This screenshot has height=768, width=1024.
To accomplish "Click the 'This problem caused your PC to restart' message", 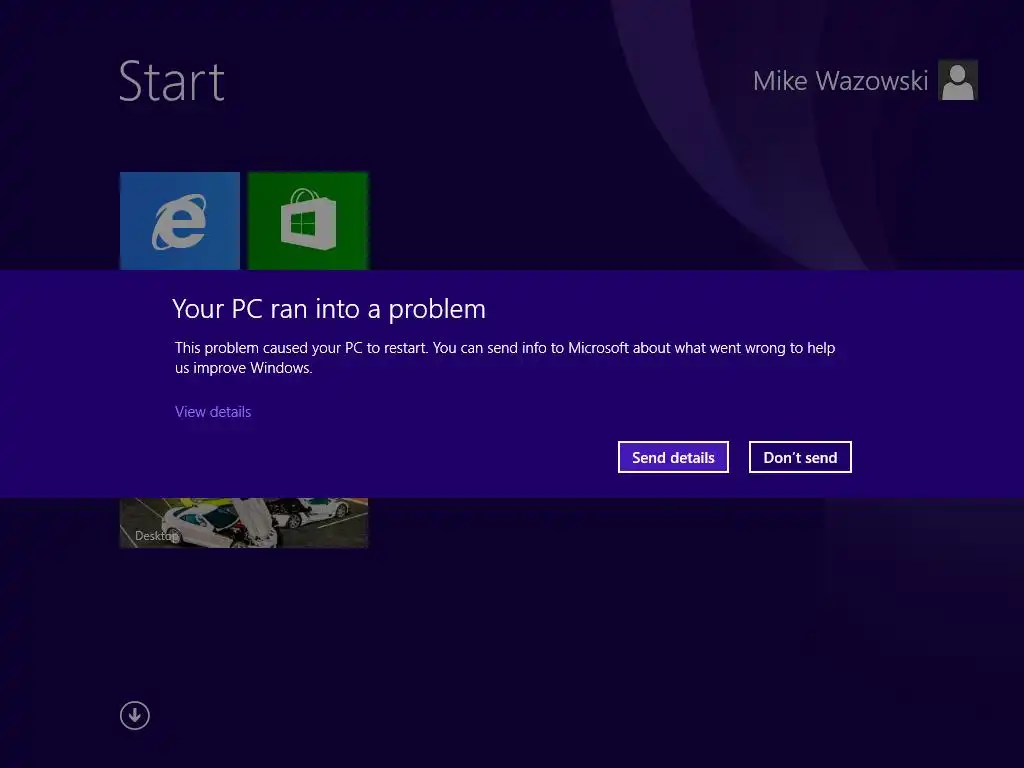I will (505, 357).
